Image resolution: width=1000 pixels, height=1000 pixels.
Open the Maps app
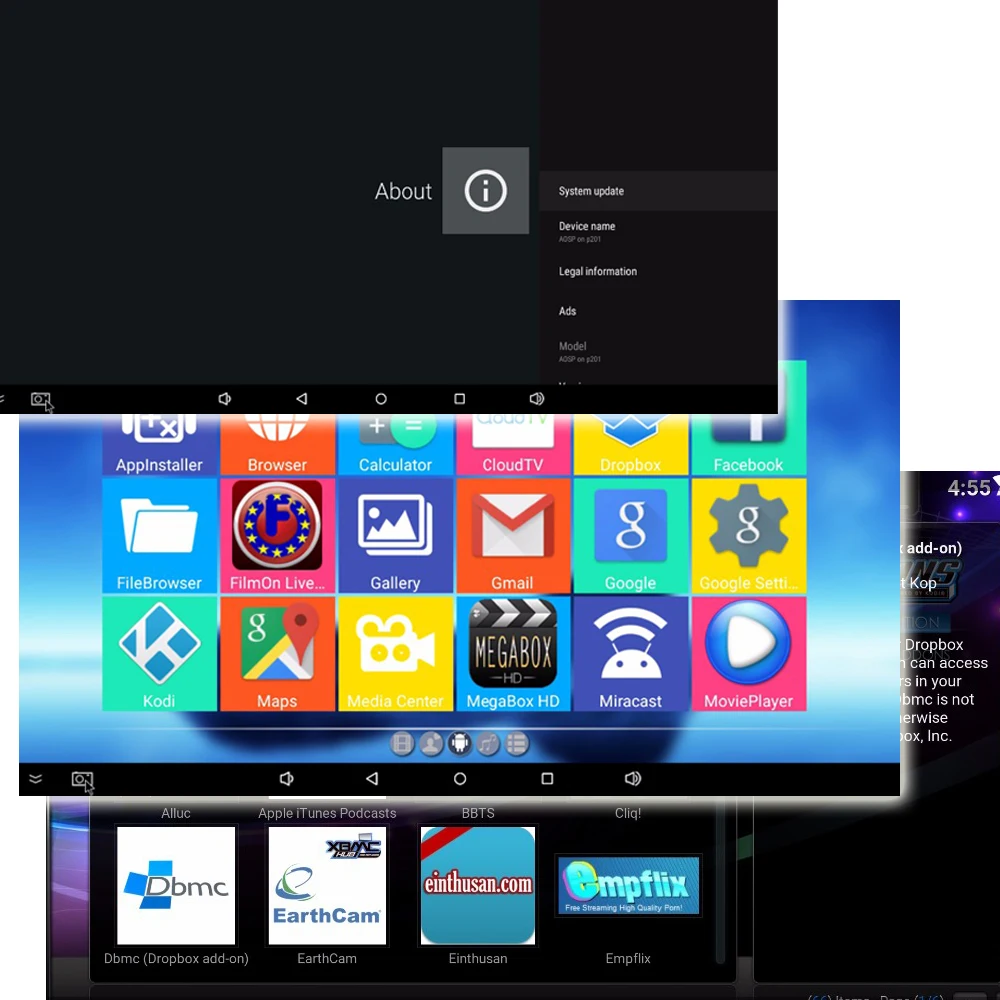click(x=277, y=654)
